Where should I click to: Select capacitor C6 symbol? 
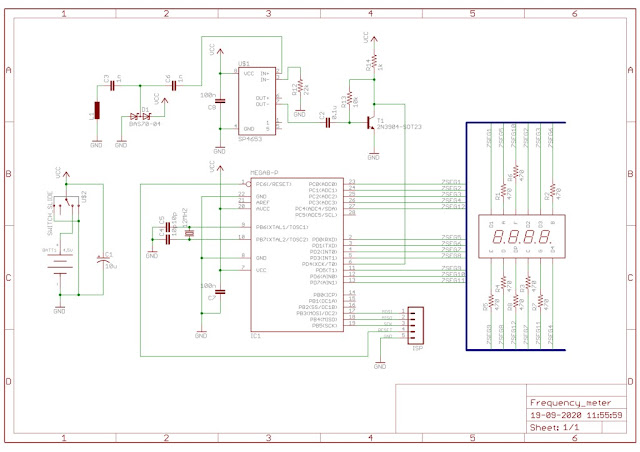coord(174,86)
